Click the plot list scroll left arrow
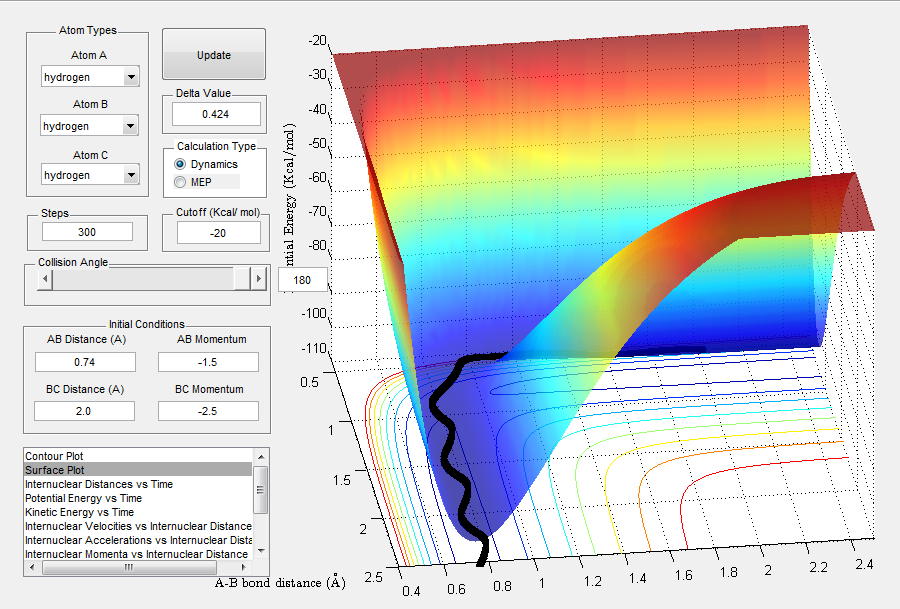Screen dimensions: 900x609 32,567
